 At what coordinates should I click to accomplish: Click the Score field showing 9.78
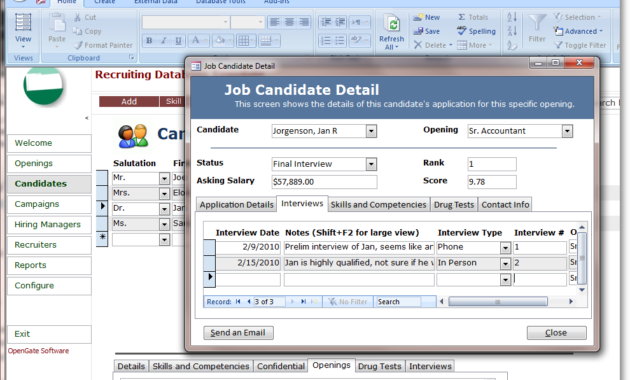coord(492,182)
